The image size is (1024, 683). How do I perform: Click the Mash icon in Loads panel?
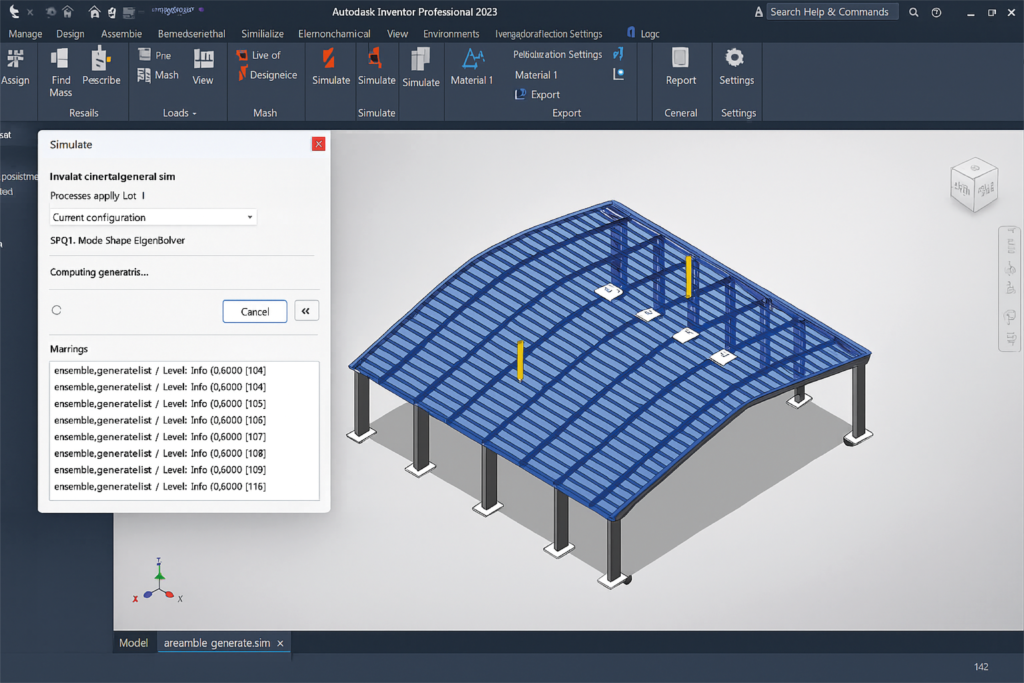pos(145,75)
